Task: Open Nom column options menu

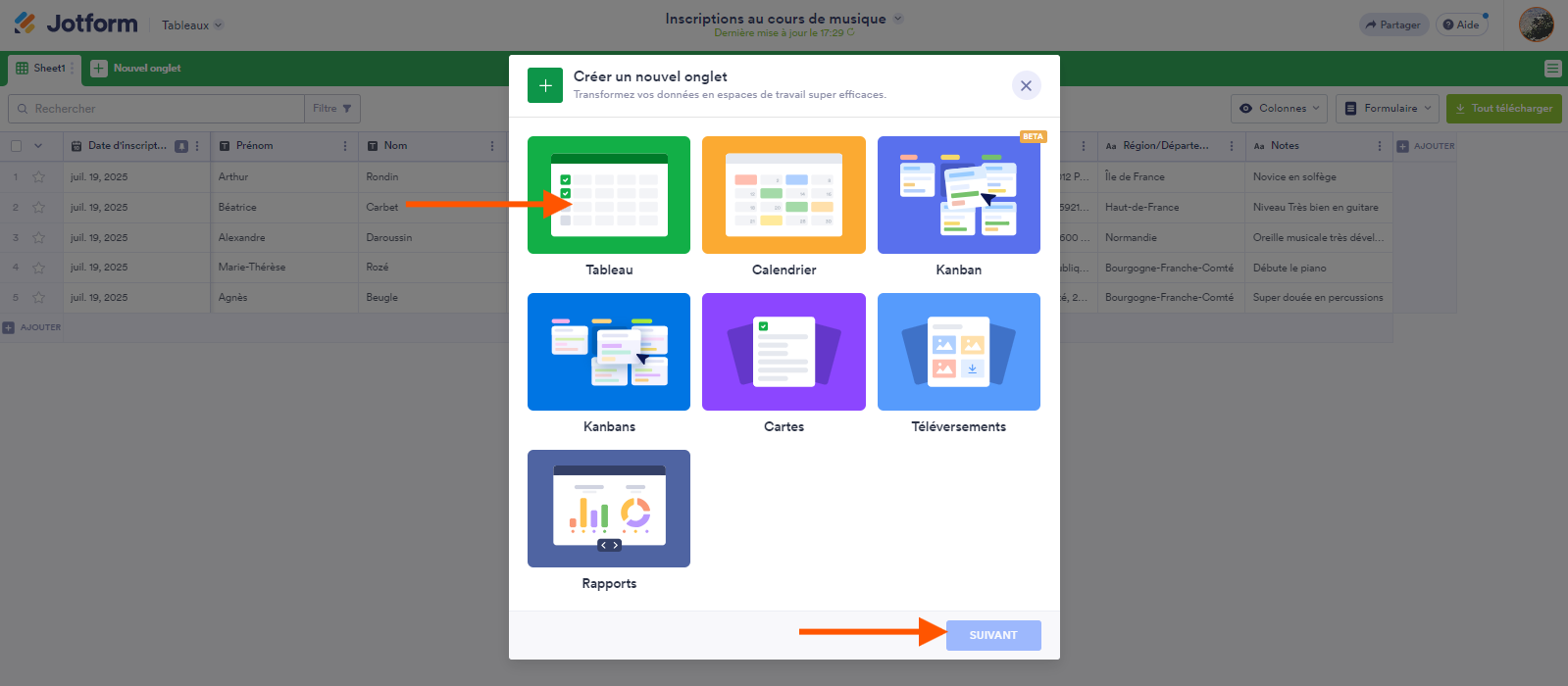Action: coord(492,146)
